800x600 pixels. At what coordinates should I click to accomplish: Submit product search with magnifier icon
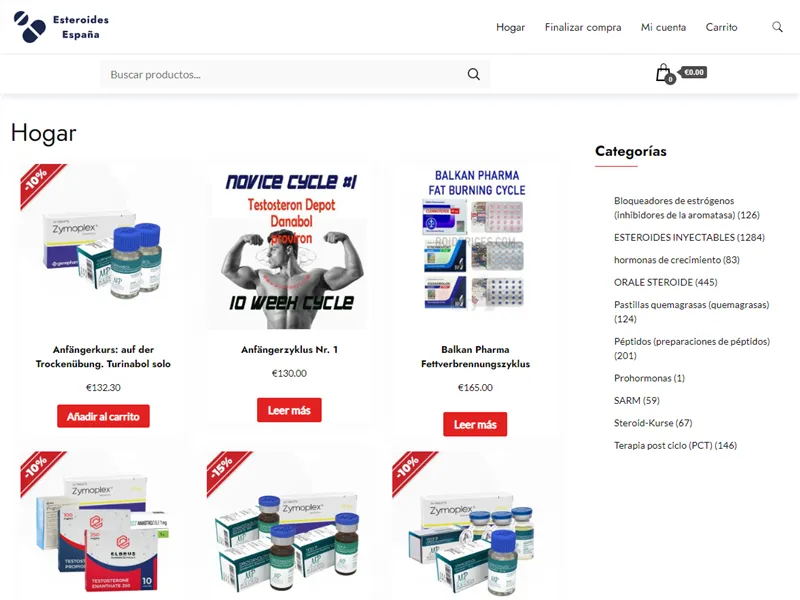click(x=473, y=74)
